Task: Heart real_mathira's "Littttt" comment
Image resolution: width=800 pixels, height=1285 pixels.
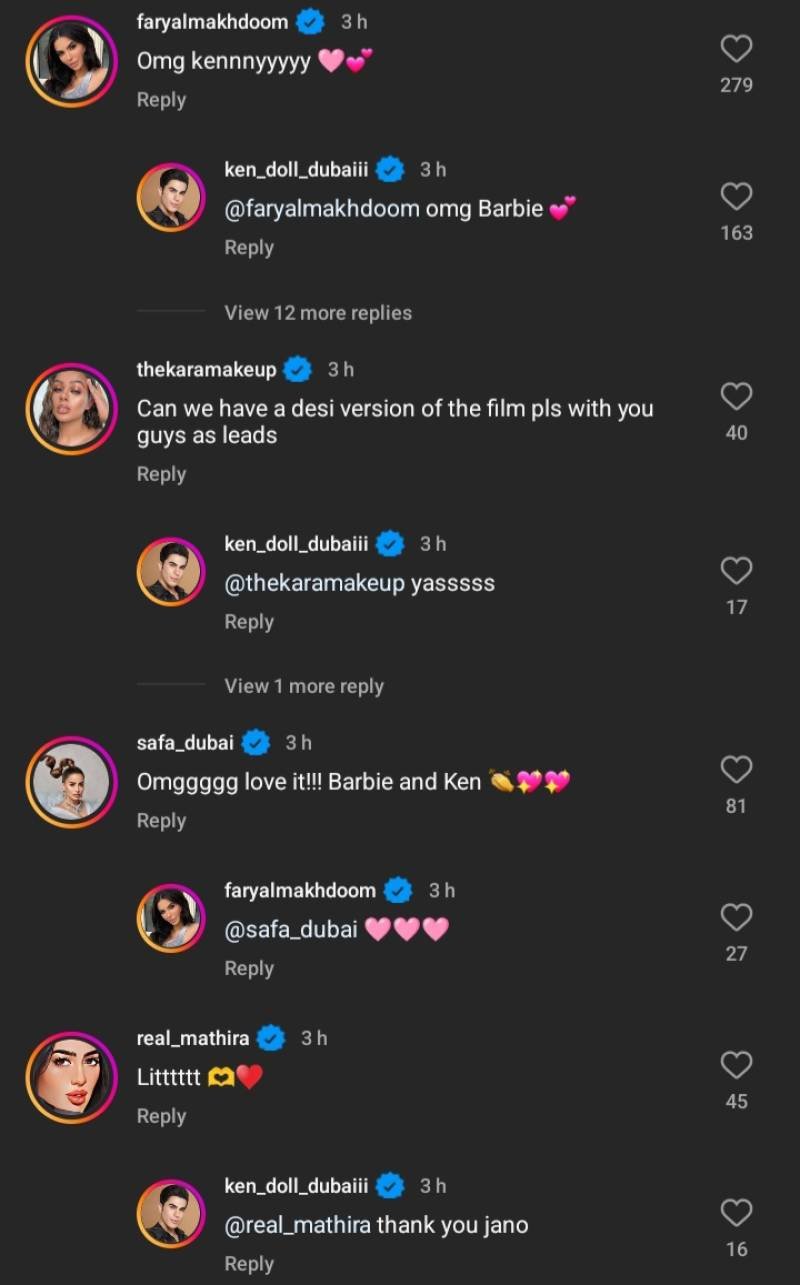Action: pyautogui.click(x=736, y=1065)
